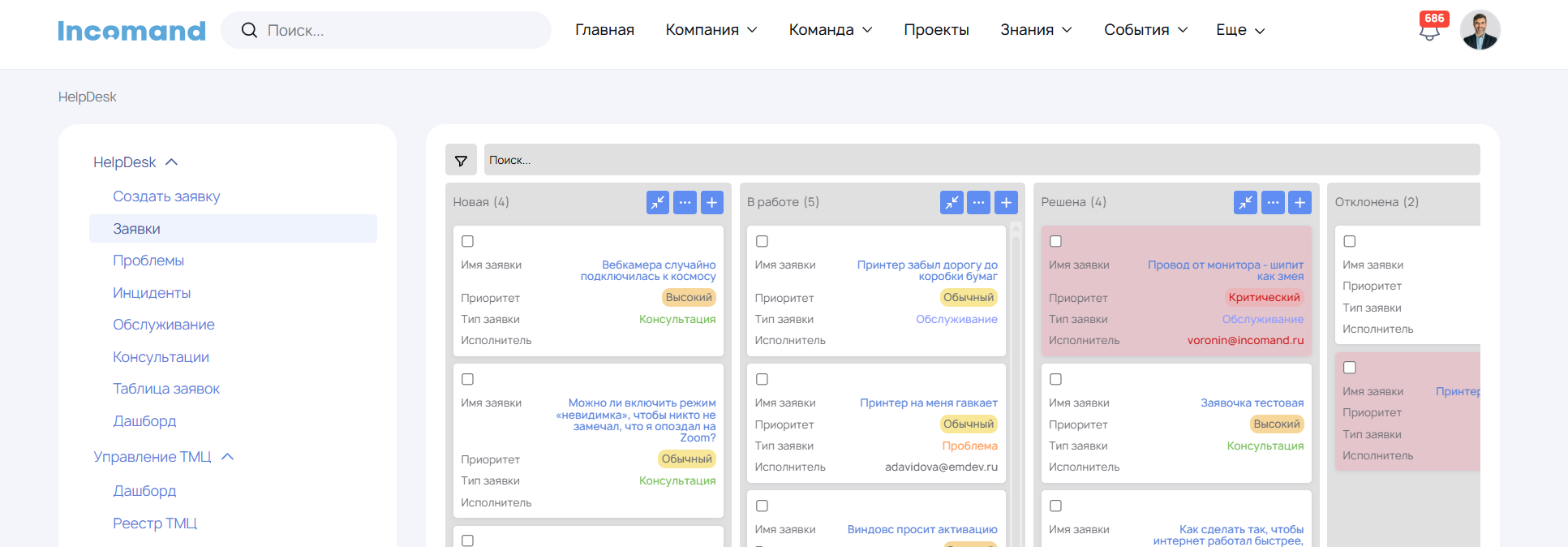Click the Incomand logo
Screen dimensions: 1568x547
pyautogui.click(x=131, y=31)
